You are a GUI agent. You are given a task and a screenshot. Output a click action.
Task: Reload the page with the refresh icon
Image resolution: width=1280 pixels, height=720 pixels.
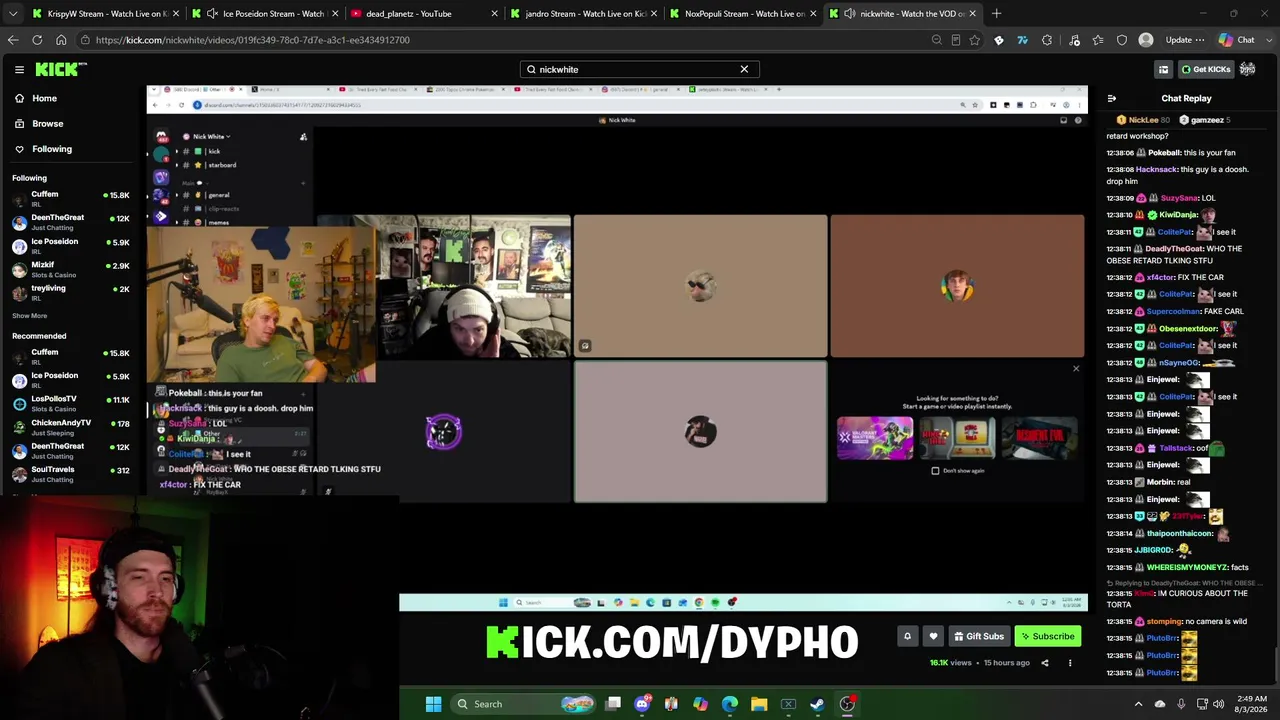pos(37,40)
